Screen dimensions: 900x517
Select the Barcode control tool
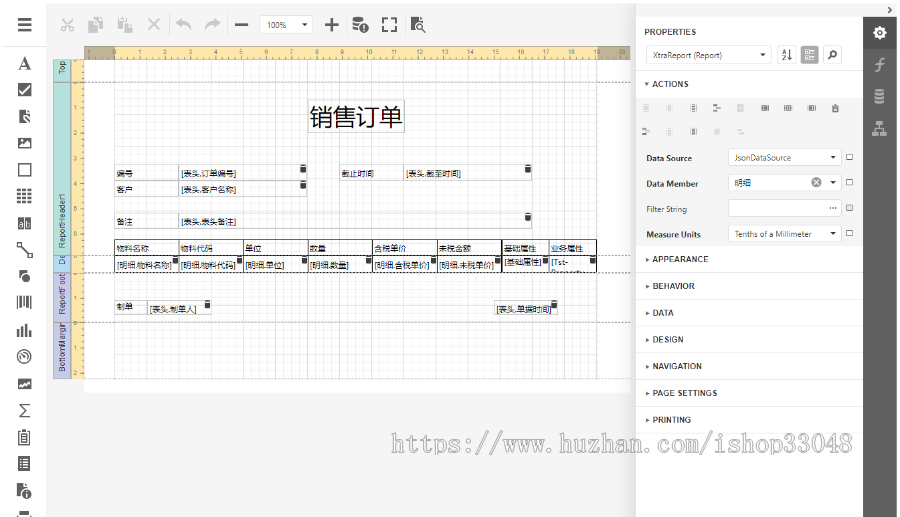coord(25,303)
